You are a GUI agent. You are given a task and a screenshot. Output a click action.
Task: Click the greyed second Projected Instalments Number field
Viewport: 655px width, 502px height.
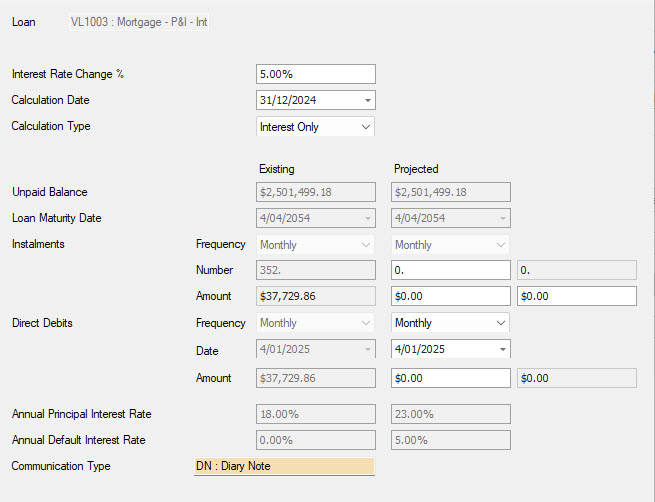[577, 270]
